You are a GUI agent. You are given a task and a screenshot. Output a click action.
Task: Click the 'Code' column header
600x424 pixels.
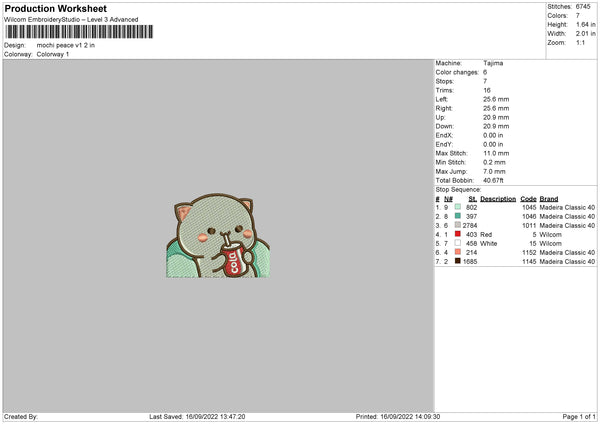(x=528, y=199)
